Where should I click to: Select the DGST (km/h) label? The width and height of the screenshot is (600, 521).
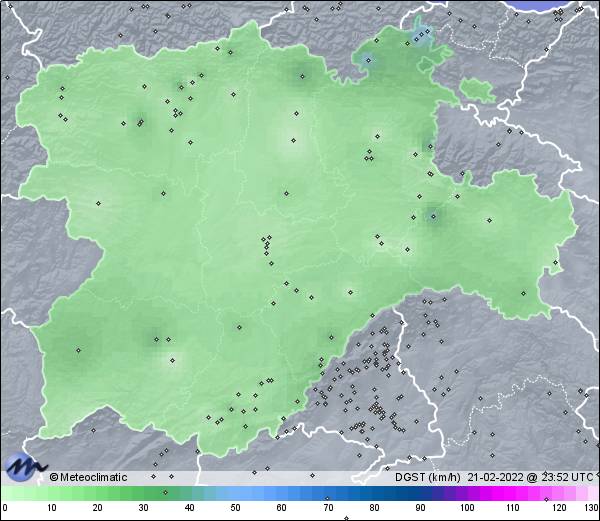click(x=428, y=477)
